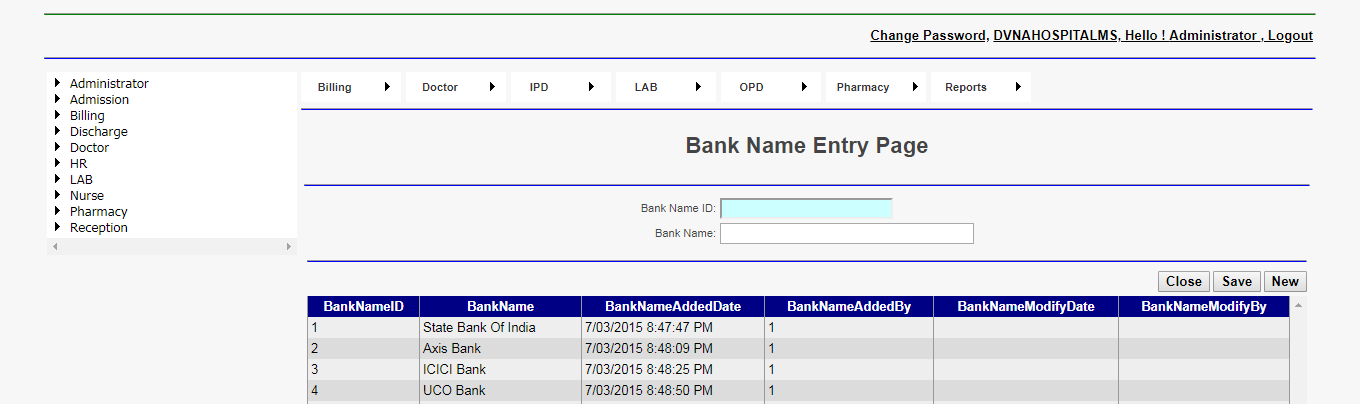Click the Close button
The image size is (1360, 404).
[1184, 282]
